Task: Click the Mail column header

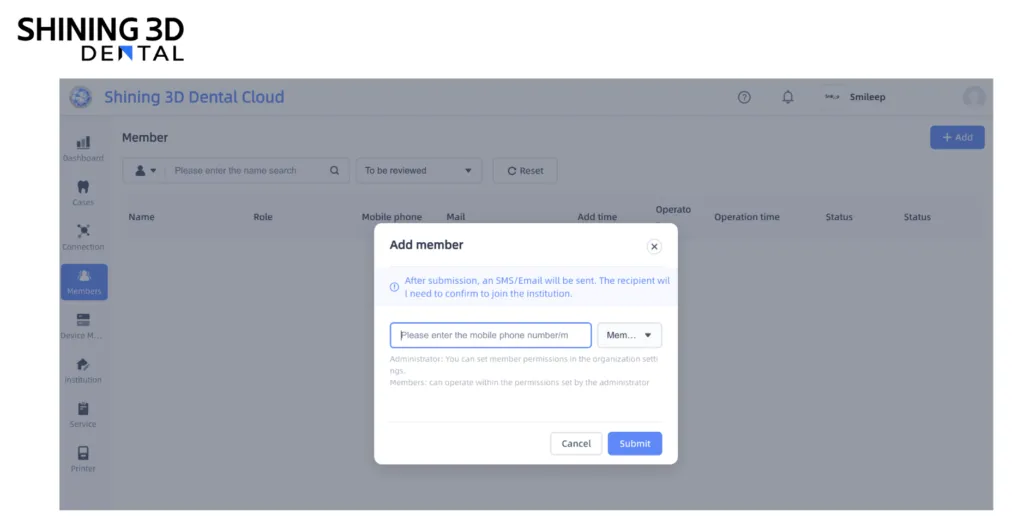Action: click(x=456, y=217)
